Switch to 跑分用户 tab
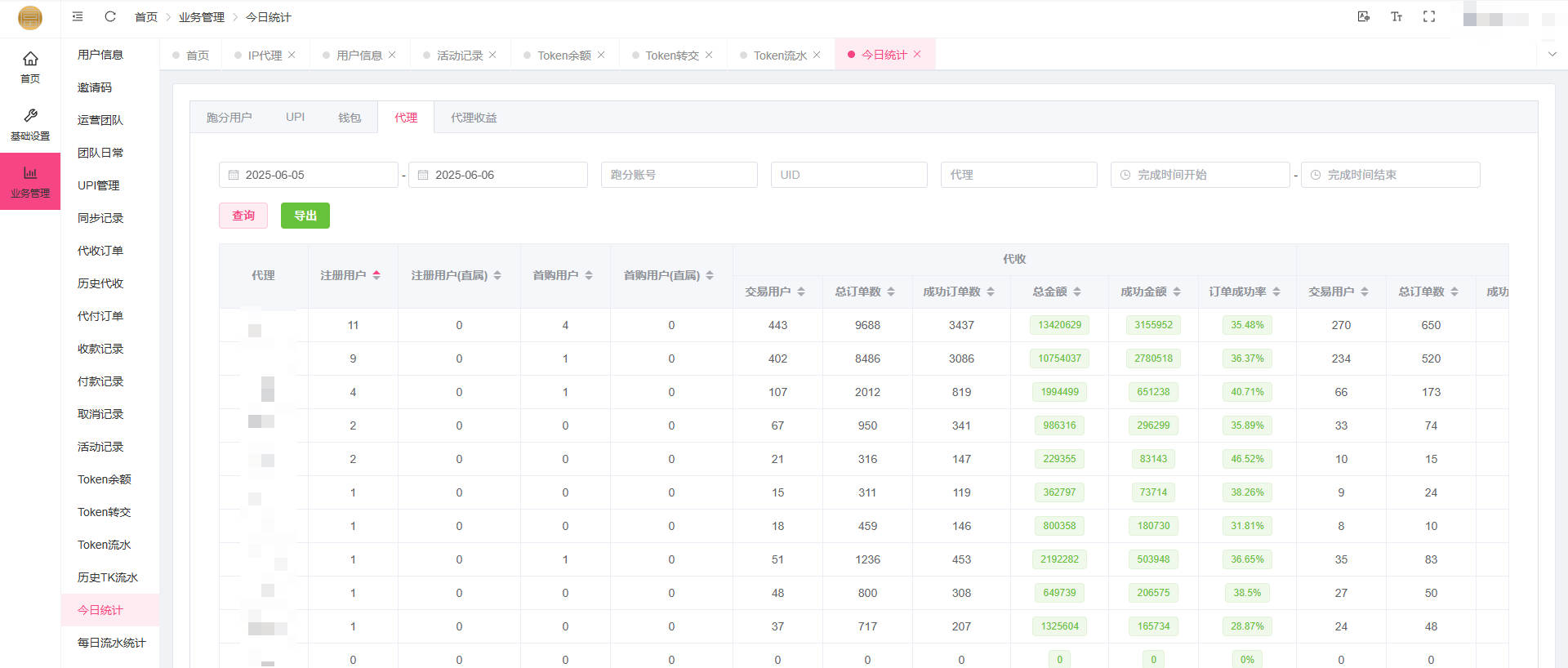The height and width of the screenshot is (668, 1568). coord(229,118)
